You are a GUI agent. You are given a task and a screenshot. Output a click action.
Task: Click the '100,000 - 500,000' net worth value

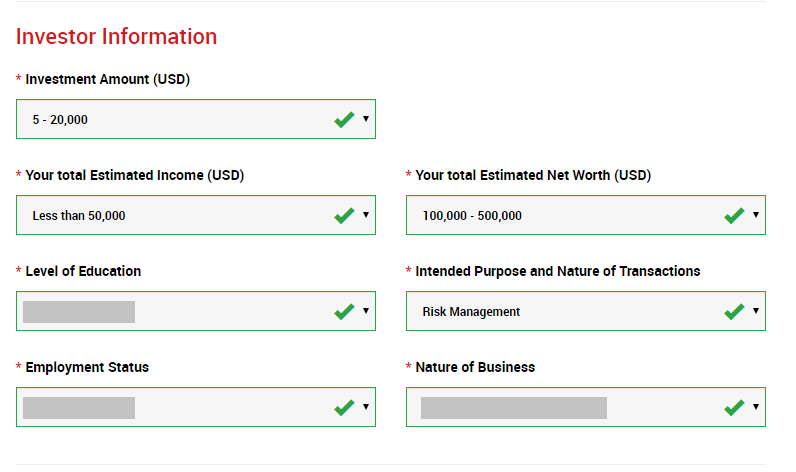[x=472, y=216]
